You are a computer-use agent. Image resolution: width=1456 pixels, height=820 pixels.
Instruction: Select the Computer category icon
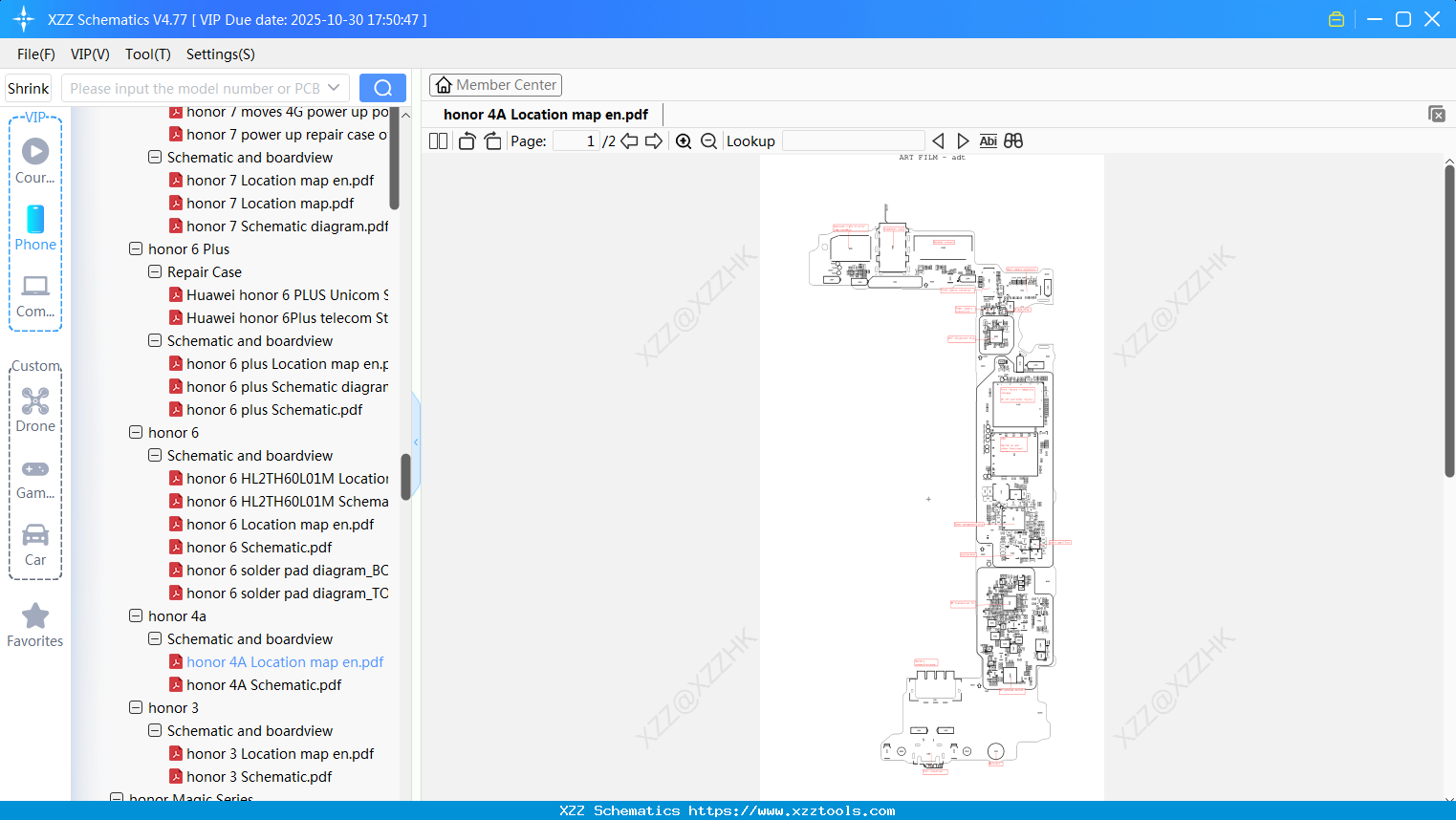click(35, 295)
